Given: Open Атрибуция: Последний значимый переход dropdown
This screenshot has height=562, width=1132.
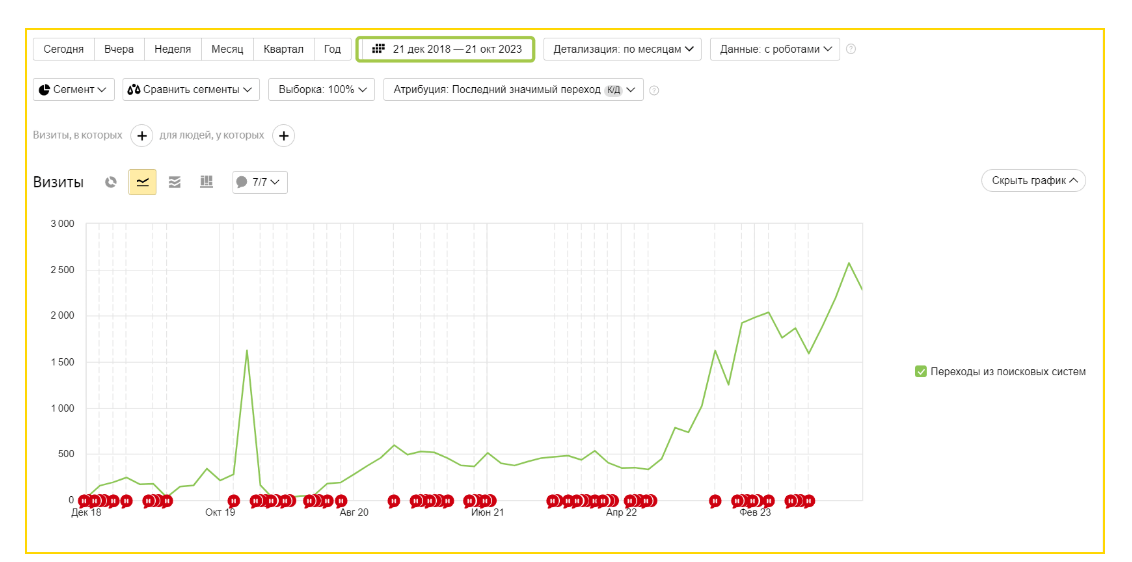Looking at the screenshot, I should tap(513, 90).
